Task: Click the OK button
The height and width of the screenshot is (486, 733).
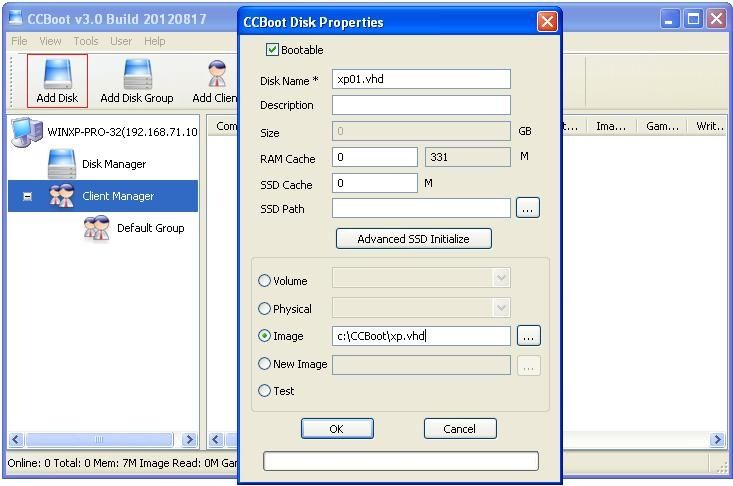Action: [337, 429]
